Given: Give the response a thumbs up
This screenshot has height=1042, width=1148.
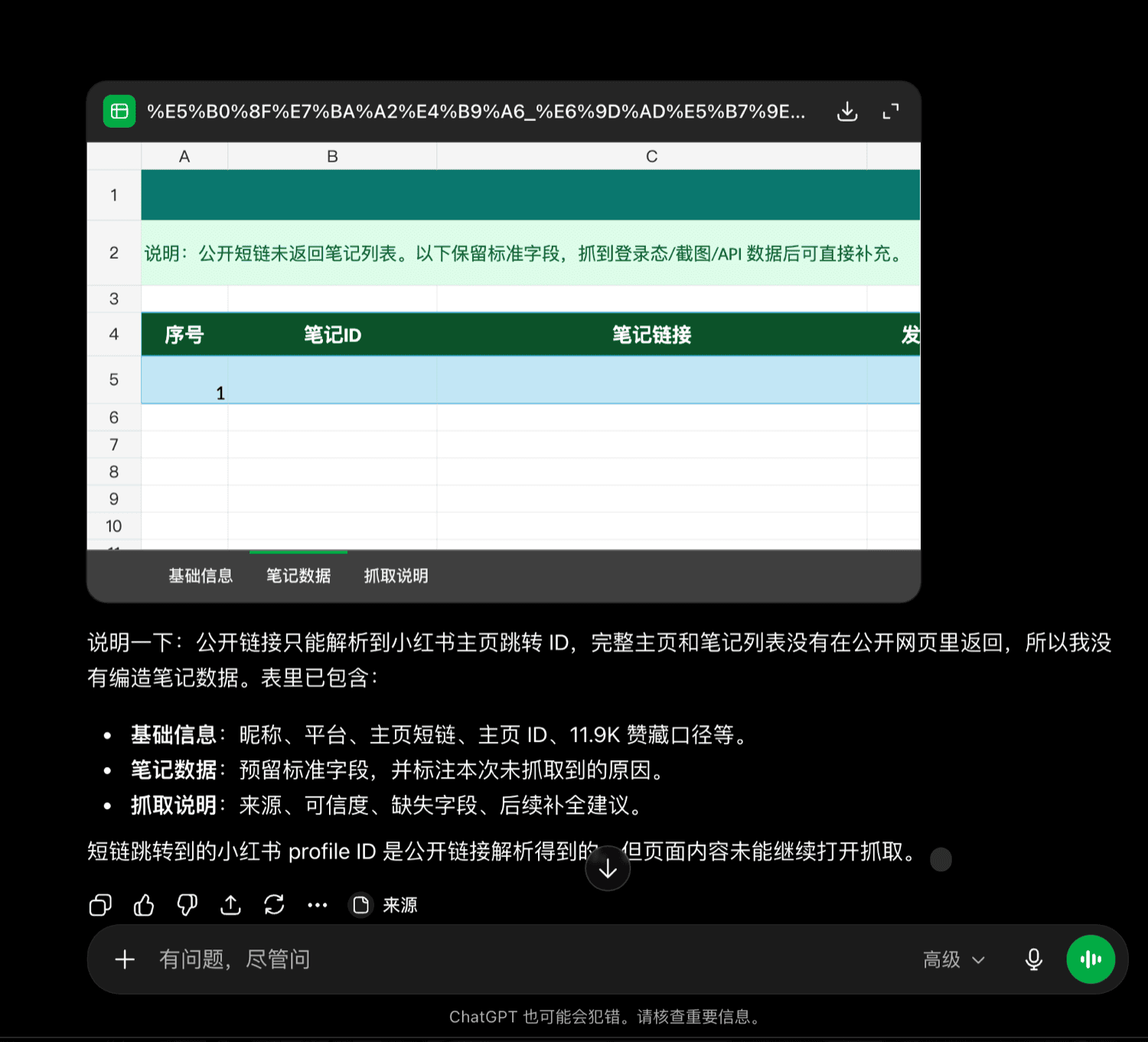Looking at the screenshot, I should click(144, 905).
